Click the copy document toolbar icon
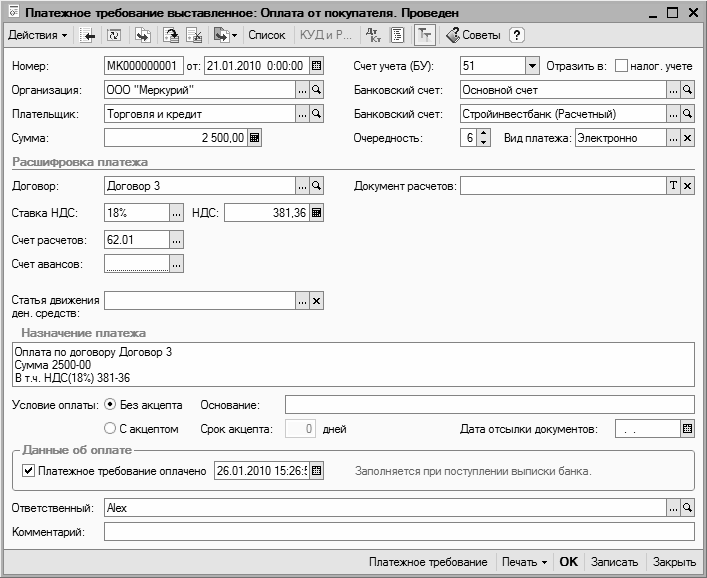The image size is (707, 578). point(142,35)
